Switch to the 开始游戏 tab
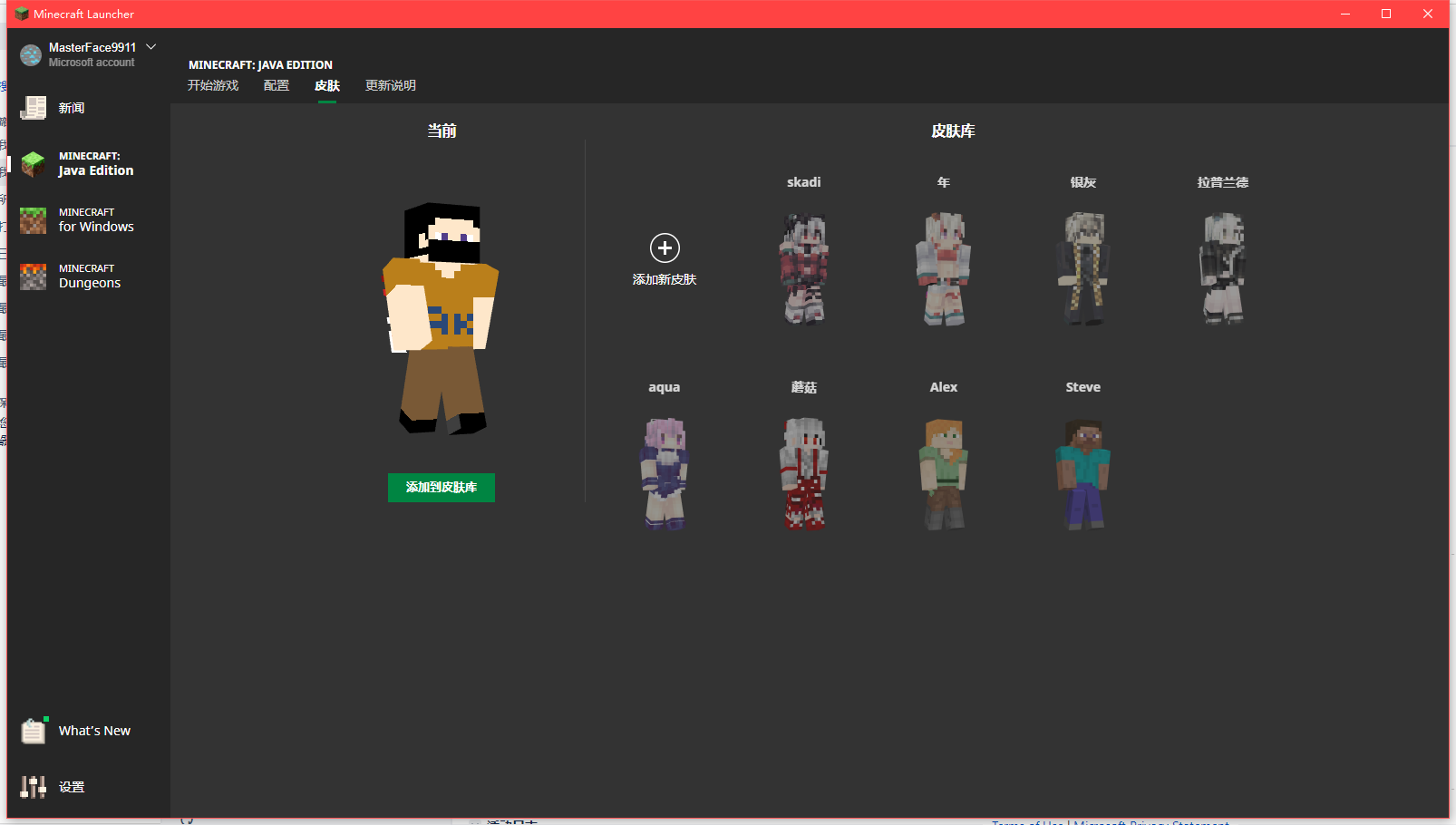Image resolution: width=1456 pixels, height=825 pixels. coord(213,85)
